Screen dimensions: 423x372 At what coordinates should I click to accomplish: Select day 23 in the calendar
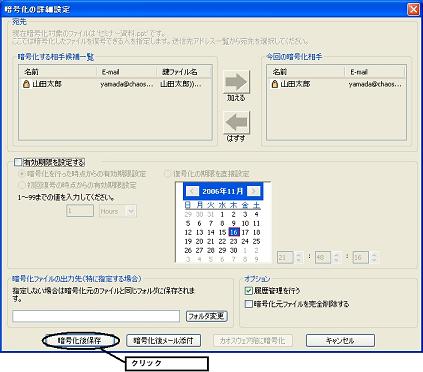(x=234, y=241)
